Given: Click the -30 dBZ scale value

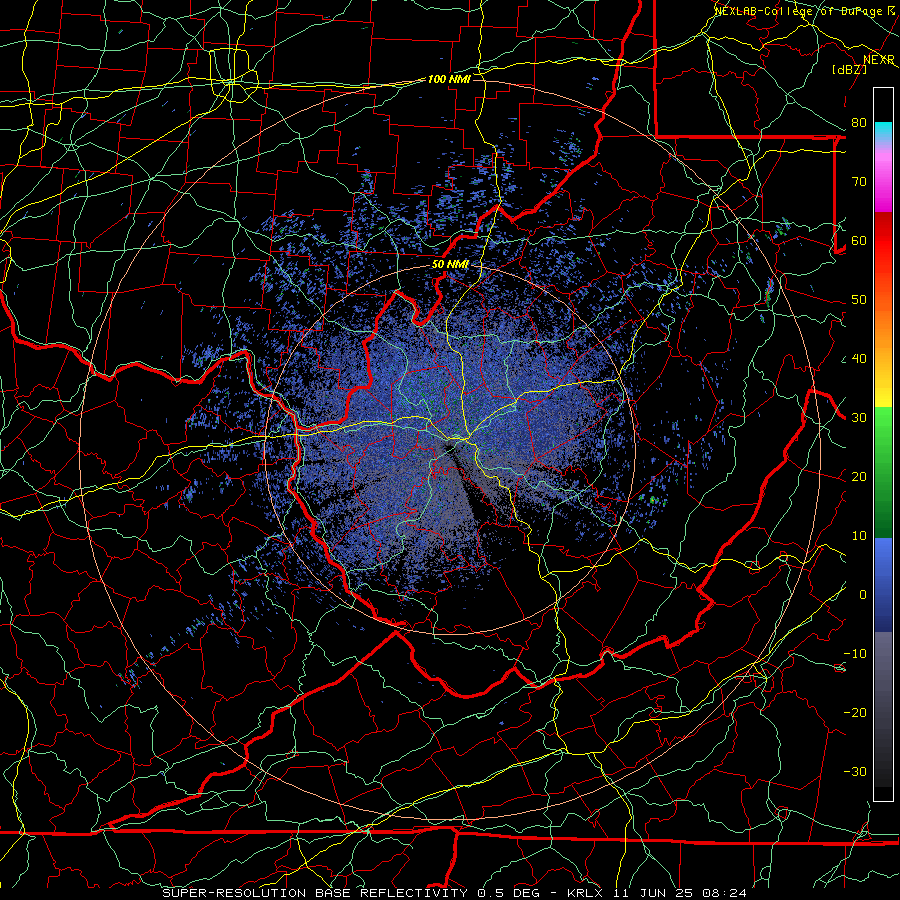Looking at the screenshot, I should [855, 772].
